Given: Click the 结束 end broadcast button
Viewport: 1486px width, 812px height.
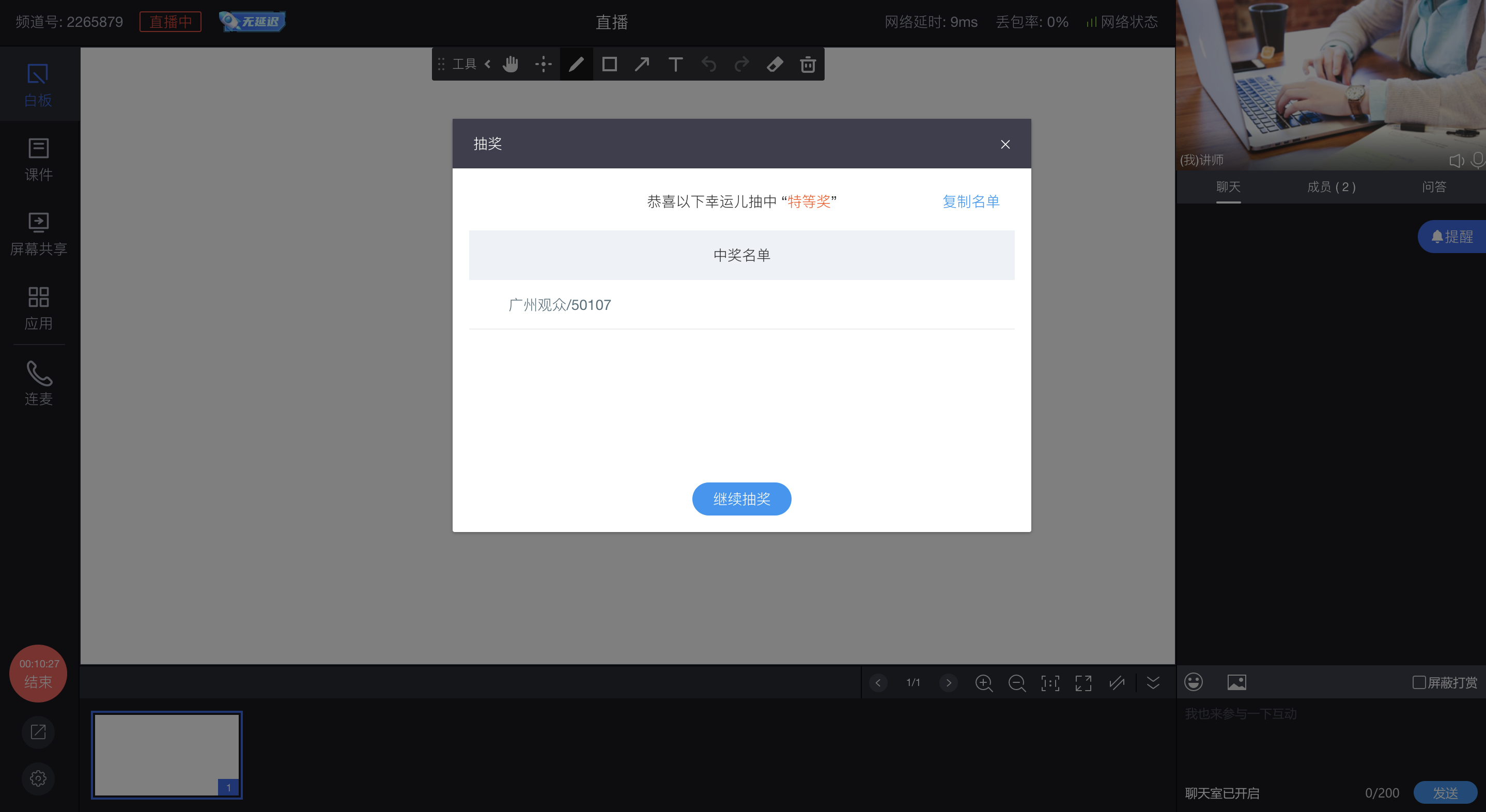Looking at the screenshot, I should tap(38, 673).
